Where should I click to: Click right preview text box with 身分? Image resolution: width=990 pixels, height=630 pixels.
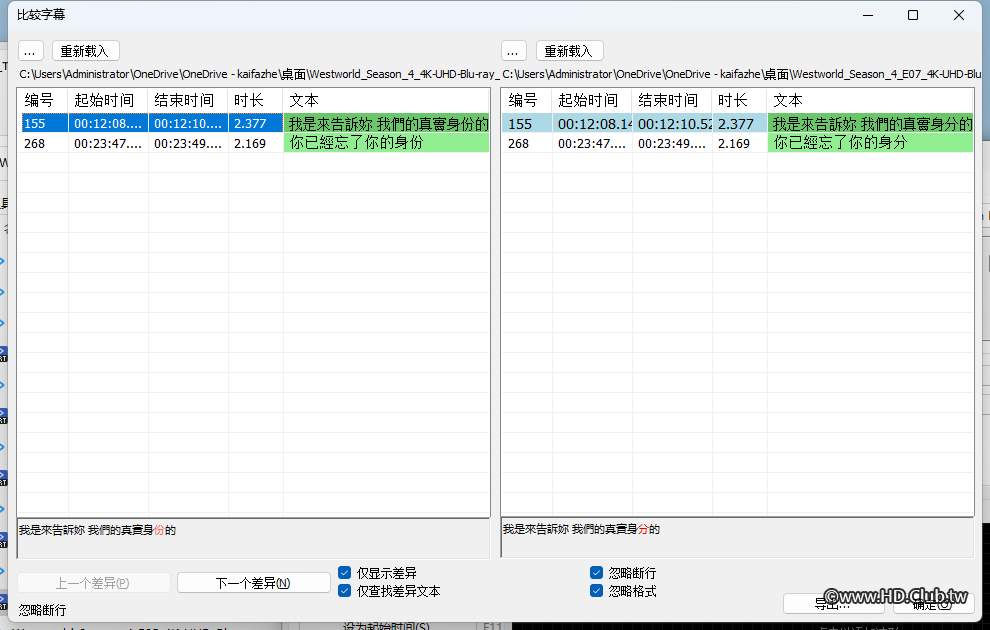pyautogui.click(x=737, y=538)
